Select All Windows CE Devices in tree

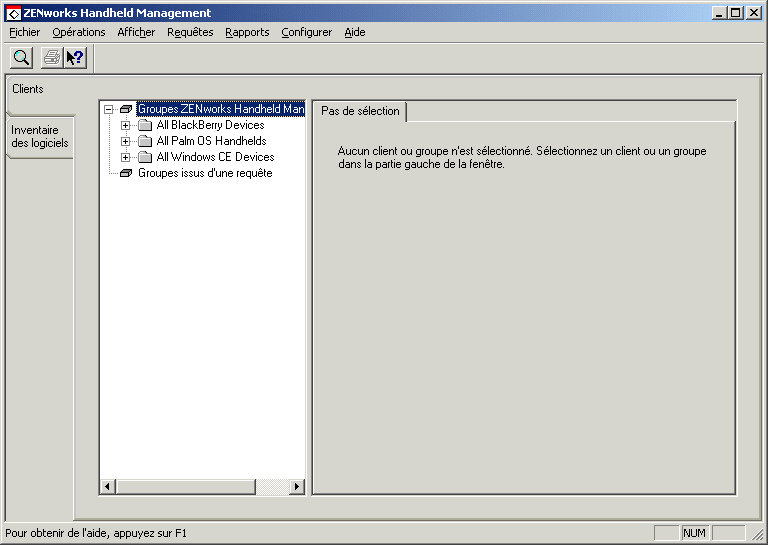(x=216, y=157)
